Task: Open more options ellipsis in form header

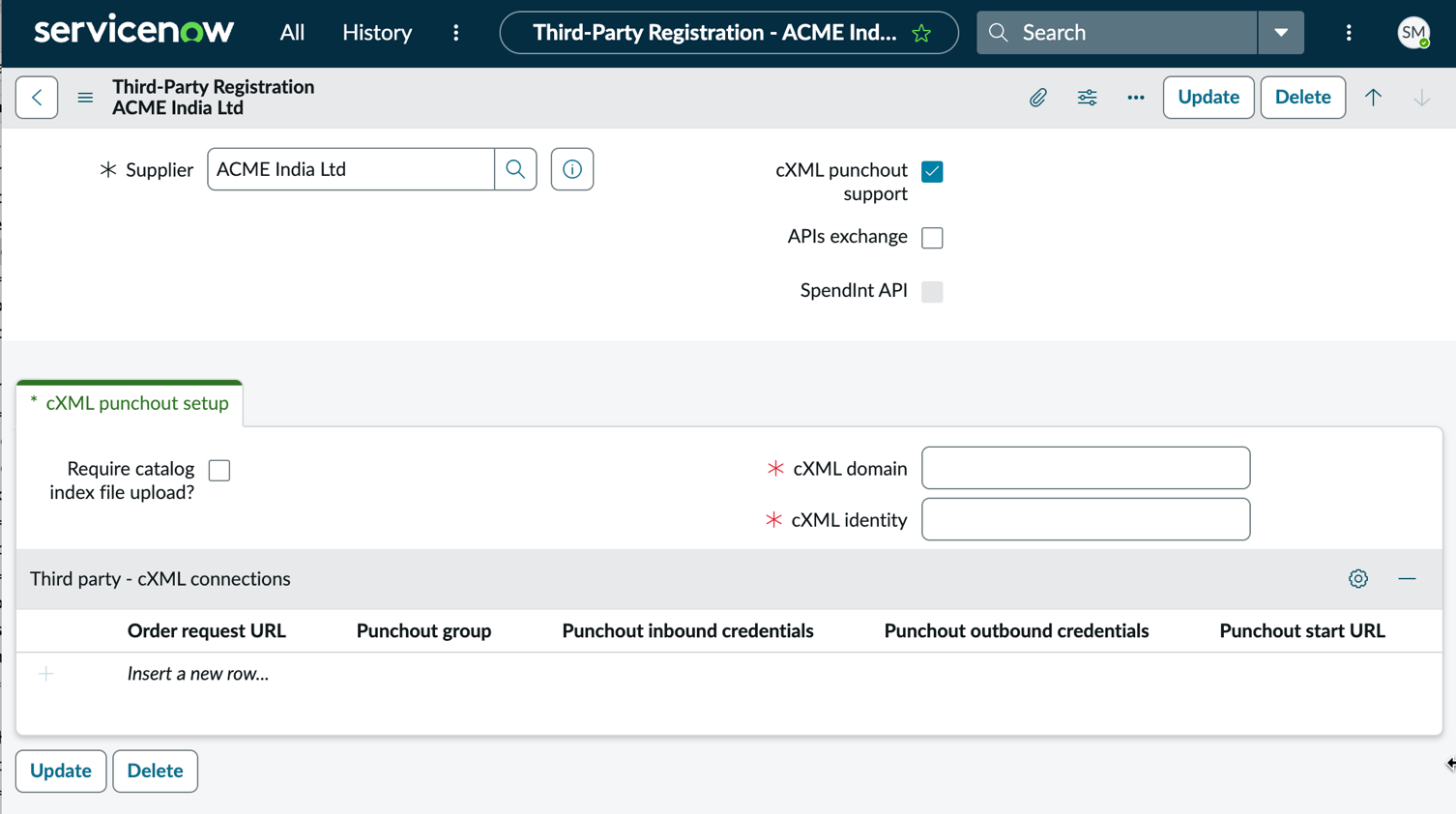Action: [1136, 98]
